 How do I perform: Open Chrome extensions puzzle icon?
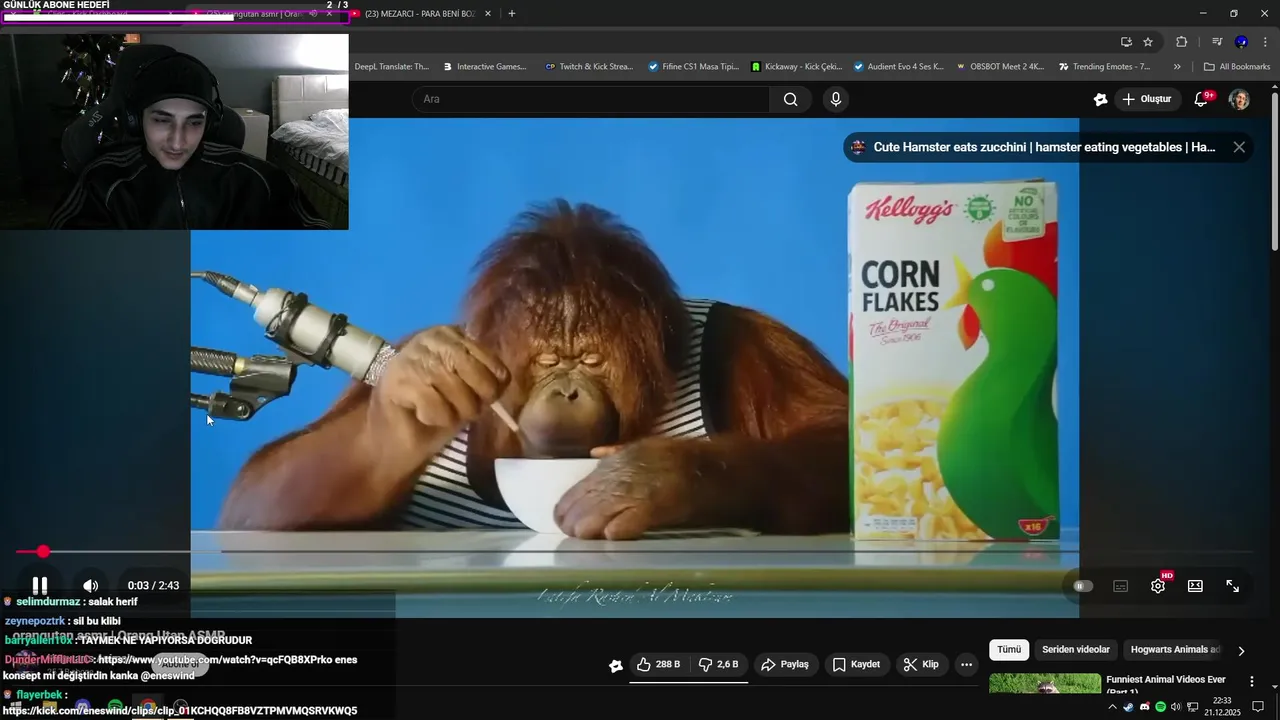tap(1181, 42)
